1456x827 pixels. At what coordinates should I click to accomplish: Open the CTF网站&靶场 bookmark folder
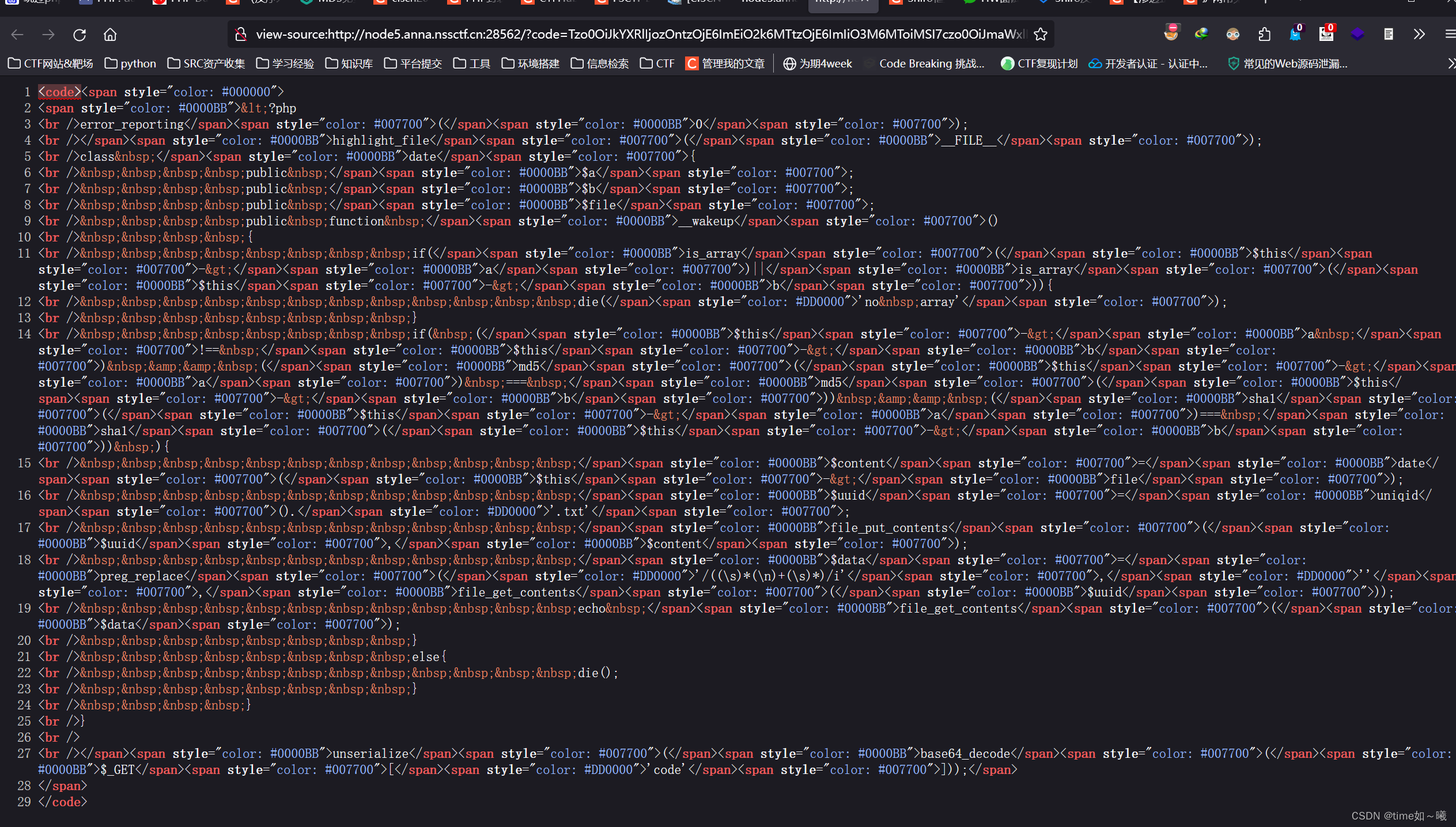pos(51,63)
